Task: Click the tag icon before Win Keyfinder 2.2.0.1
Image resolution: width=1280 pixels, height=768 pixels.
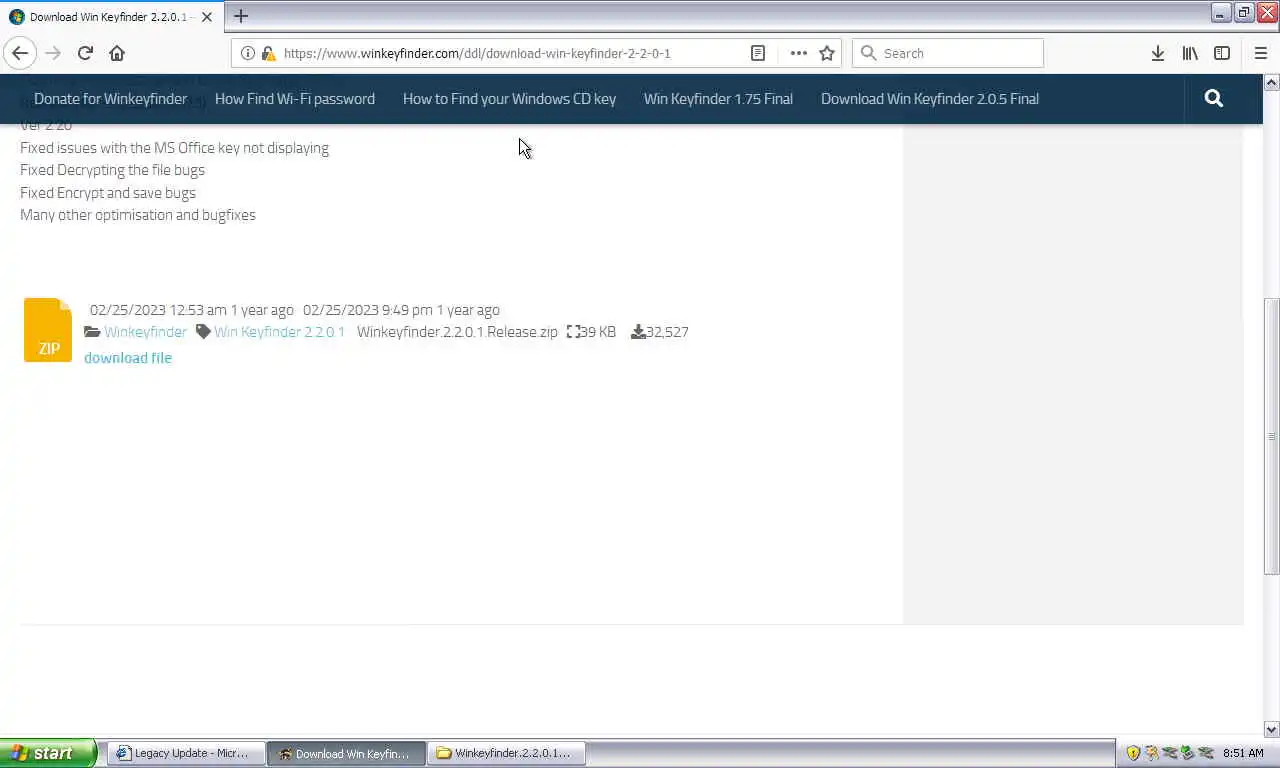Action: click(x=203, y=332)
